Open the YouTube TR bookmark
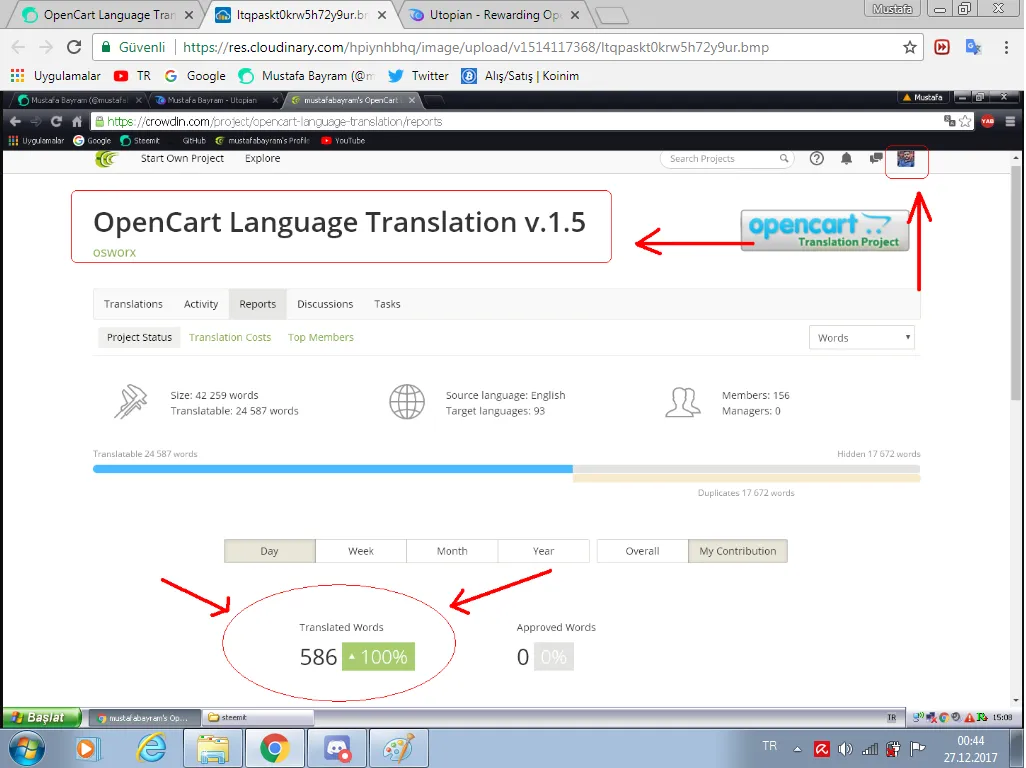 (132, 76)
